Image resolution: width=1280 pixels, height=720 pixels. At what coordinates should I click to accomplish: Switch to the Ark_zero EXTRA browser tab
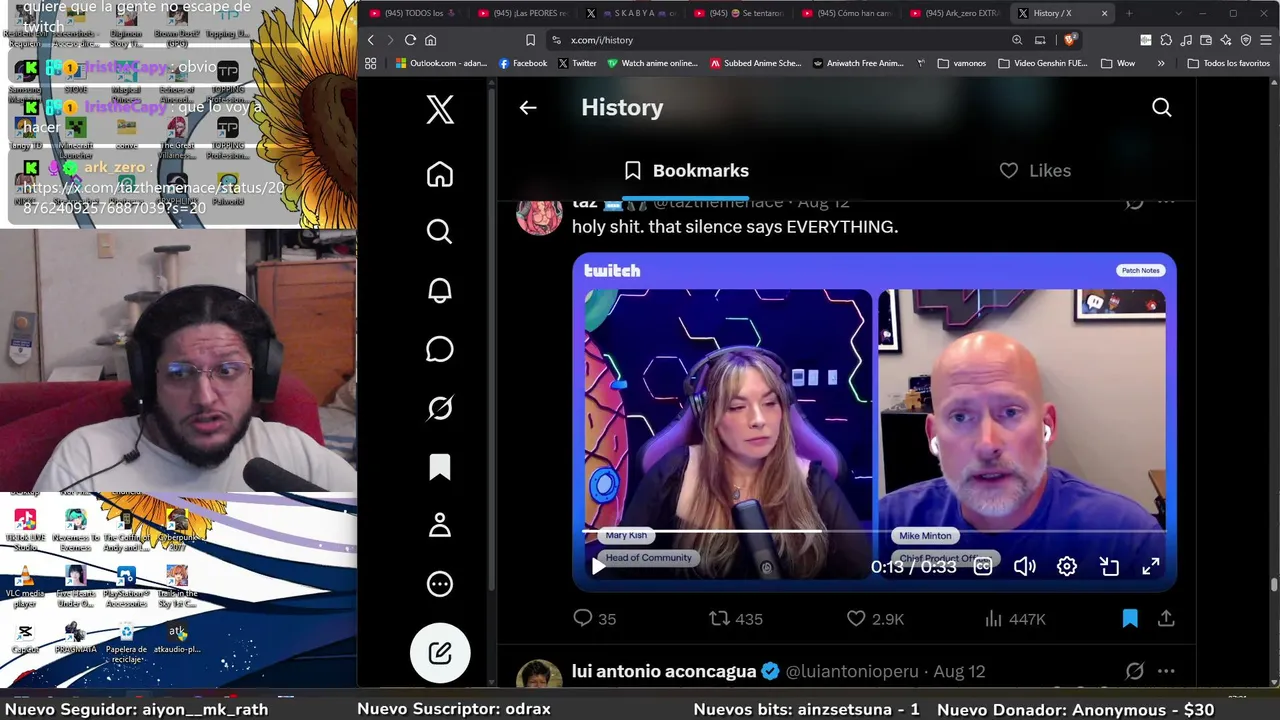point(955,13)
